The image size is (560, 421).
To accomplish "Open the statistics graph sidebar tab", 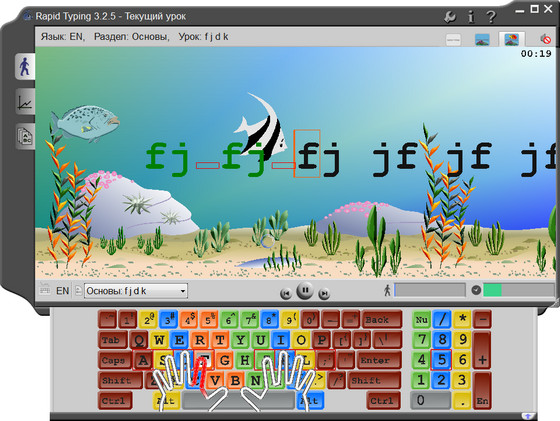I will tap(25, 101).
